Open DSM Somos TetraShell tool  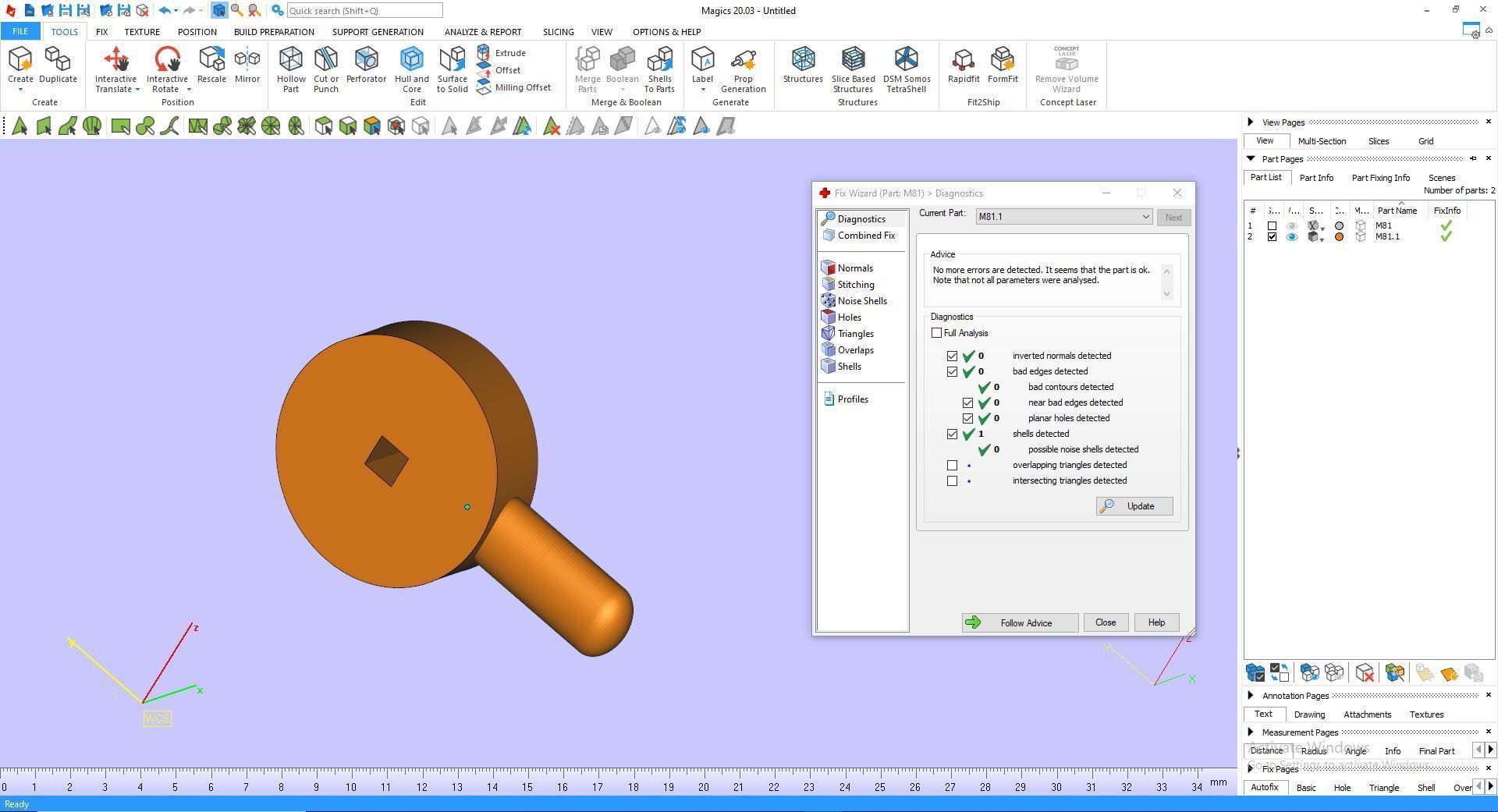click(907, 69)
